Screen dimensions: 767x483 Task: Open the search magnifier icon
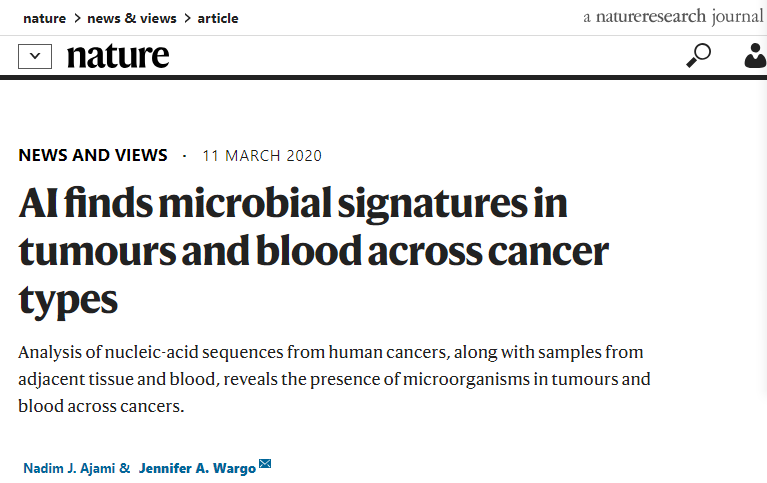pyautogui.click(x=699, y=55)
